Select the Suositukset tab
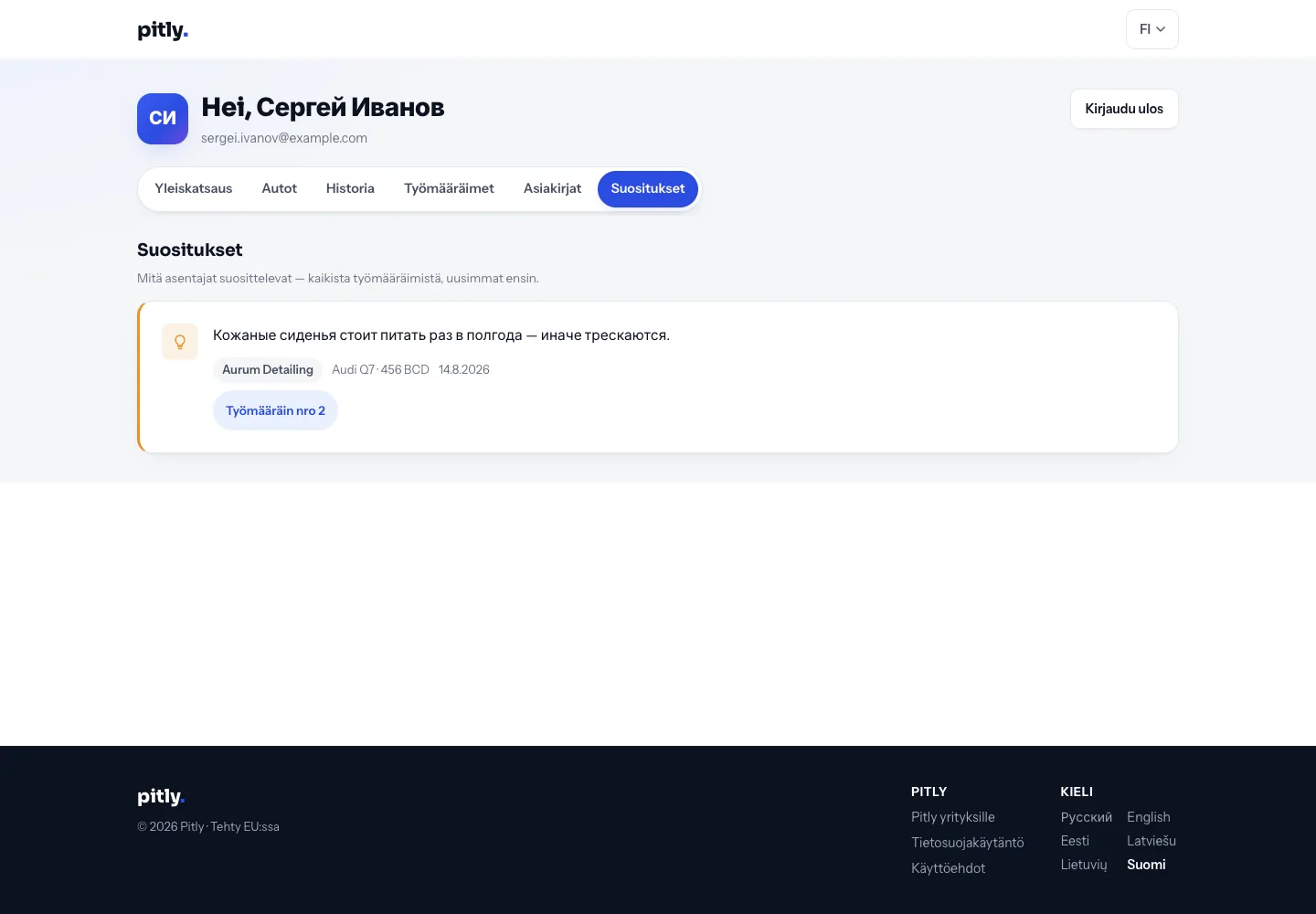 click(x=648, y=188)
